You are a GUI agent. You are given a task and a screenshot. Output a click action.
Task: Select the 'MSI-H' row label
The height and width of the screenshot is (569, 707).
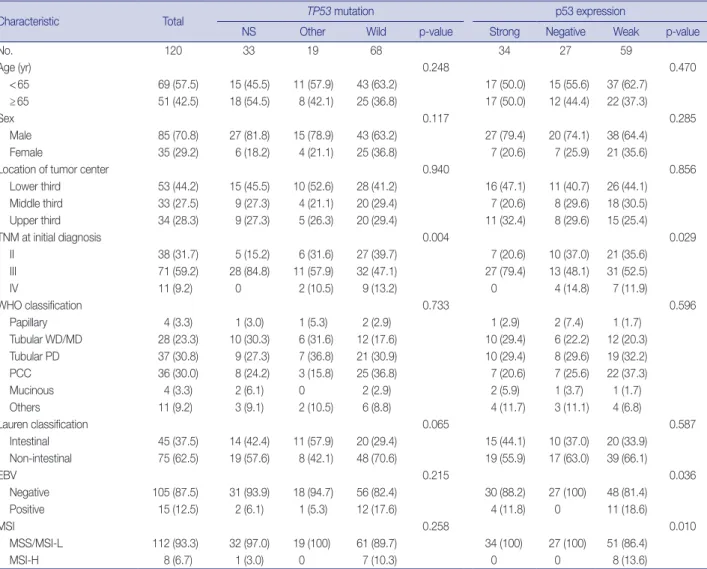[x=23, y=560]
